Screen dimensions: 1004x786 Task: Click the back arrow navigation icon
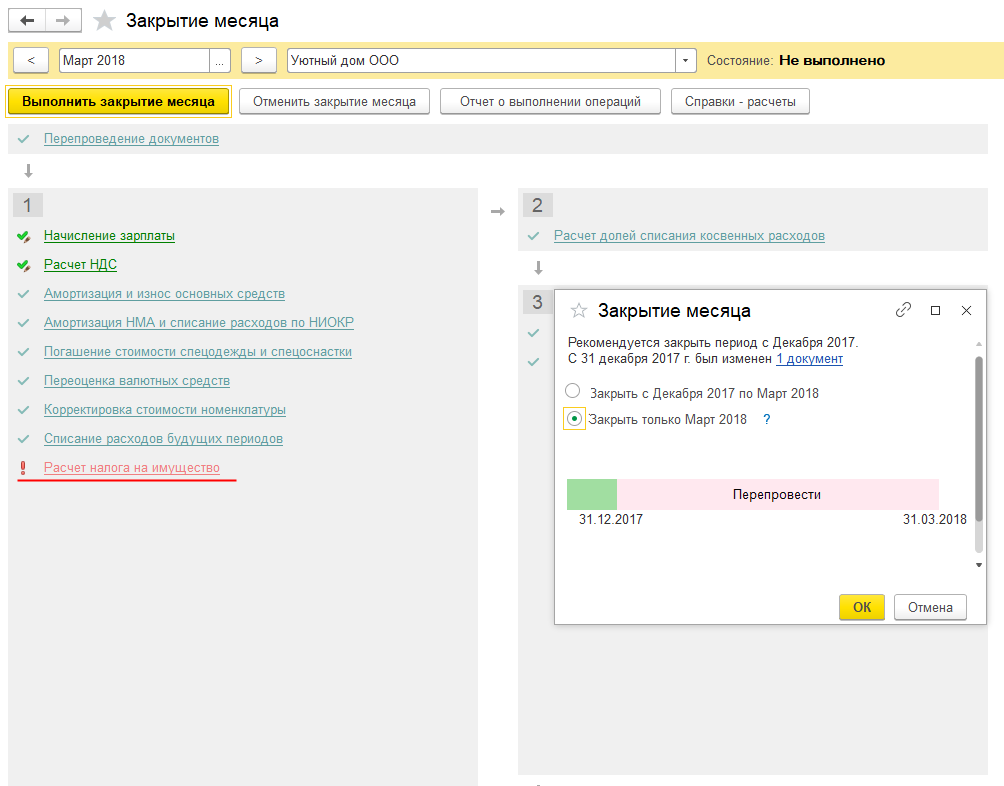click(27, 20)
